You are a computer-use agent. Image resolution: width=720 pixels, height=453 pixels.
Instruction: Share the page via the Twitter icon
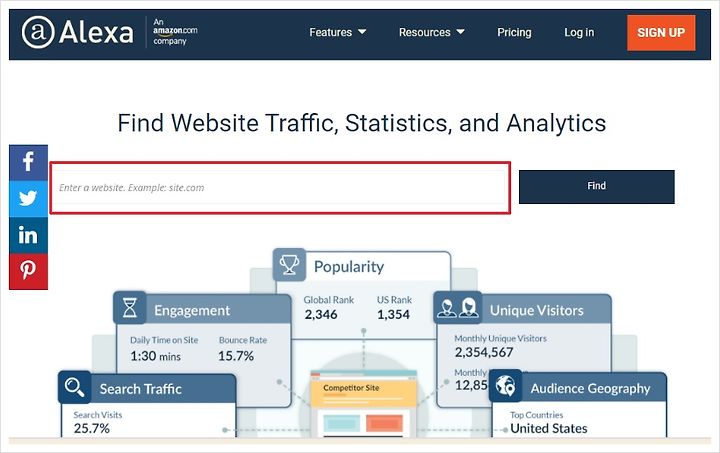point(28,198)
